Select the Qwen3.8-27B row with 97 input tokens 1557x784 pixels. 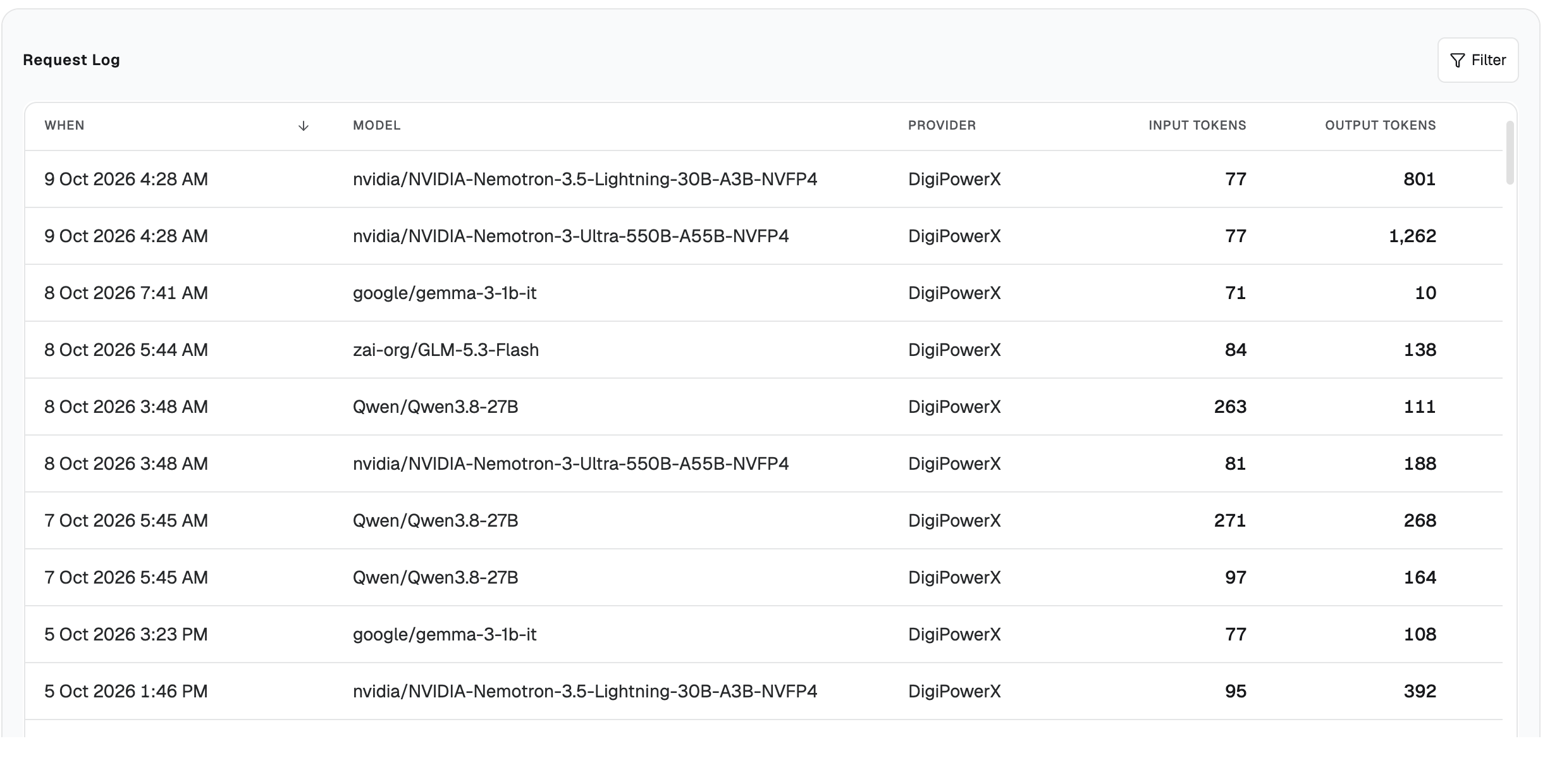pos(763,577)
